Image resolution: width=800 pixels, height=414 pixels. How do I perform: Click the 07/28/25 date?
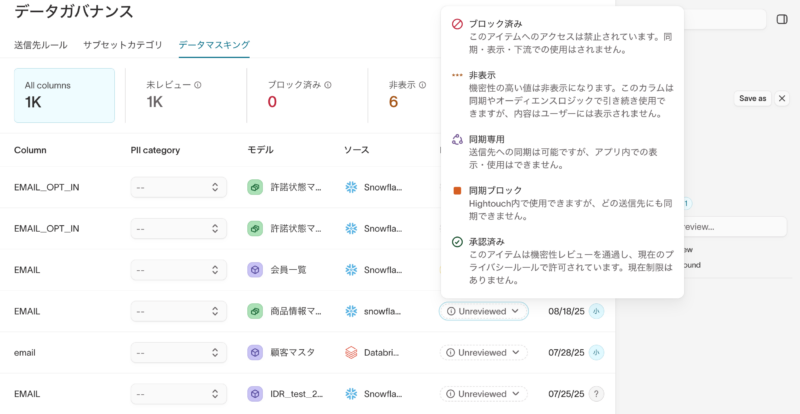pos(566,353)
